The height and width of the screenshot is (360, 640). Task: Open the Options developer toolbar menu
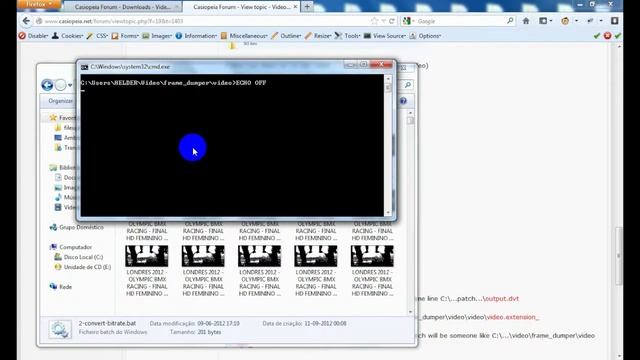click(x=425, y=36)
